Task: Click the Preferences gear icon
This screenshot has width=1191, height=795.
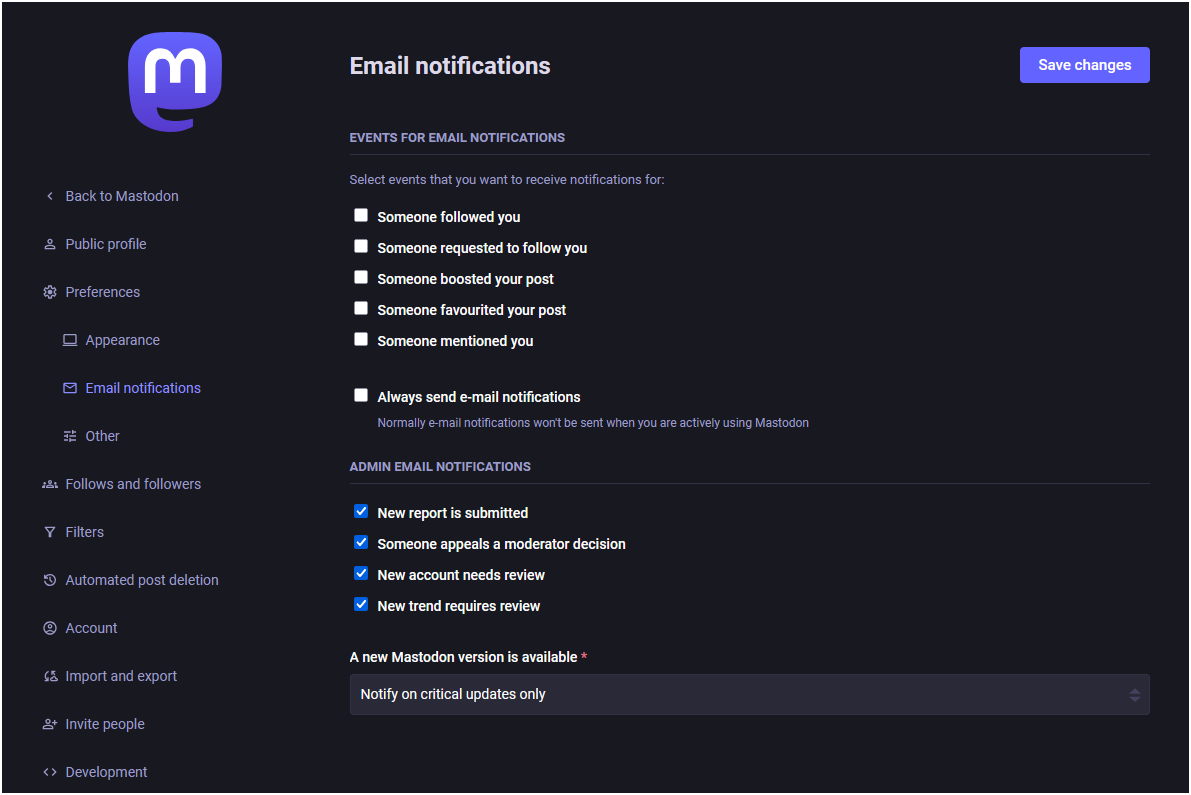Action: (x=50, y=292)
